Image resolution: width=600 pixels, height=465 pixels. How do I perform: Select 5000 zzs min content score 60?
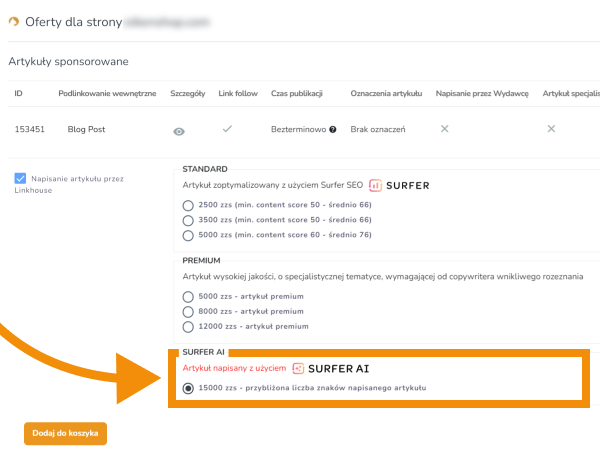[188, 235]
